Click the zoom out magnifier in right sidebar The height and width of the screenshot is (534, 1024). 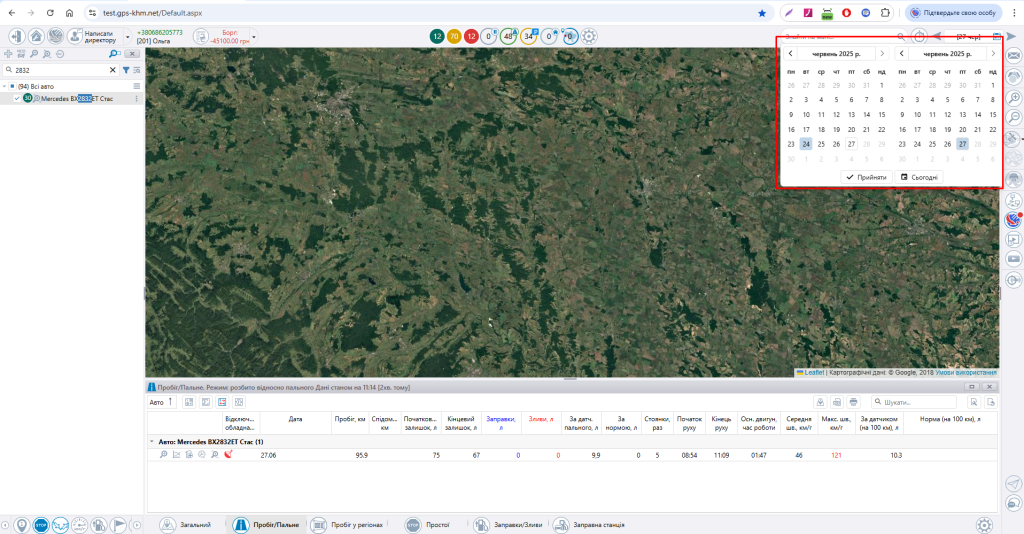1014,118
